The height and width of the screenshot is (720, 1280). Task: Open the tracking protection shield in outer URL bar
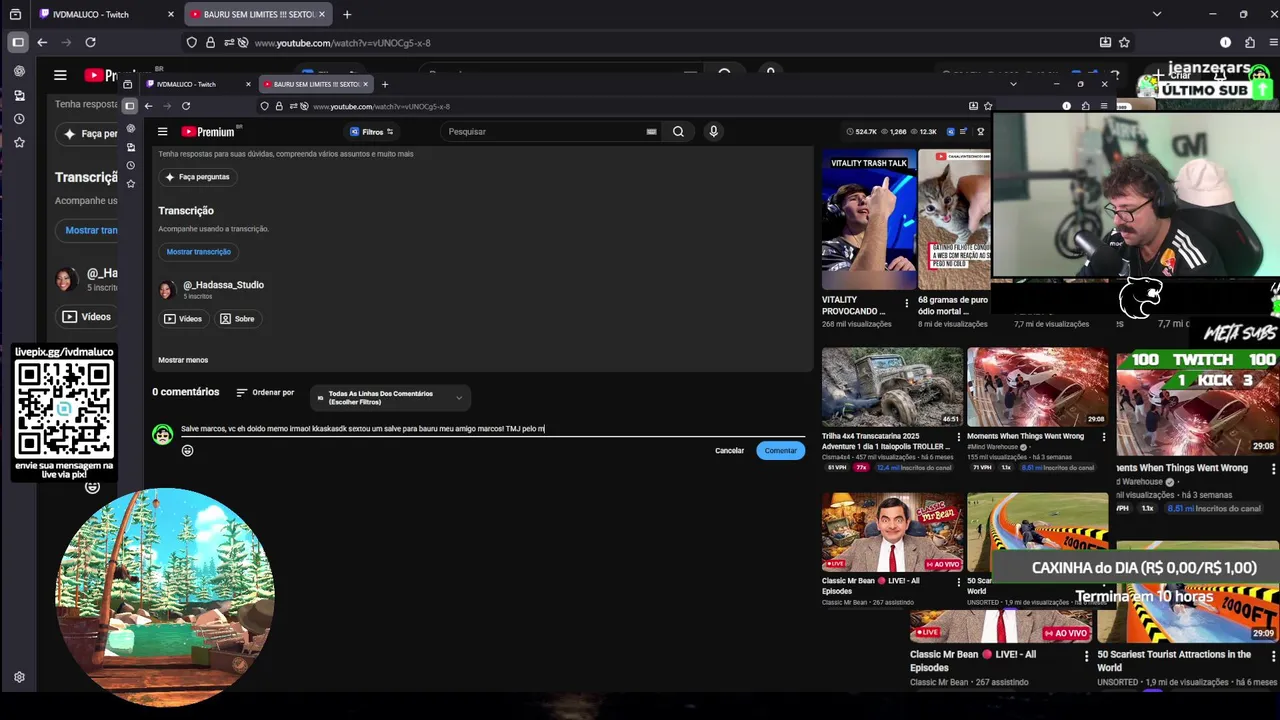click(x=192, y=43)
